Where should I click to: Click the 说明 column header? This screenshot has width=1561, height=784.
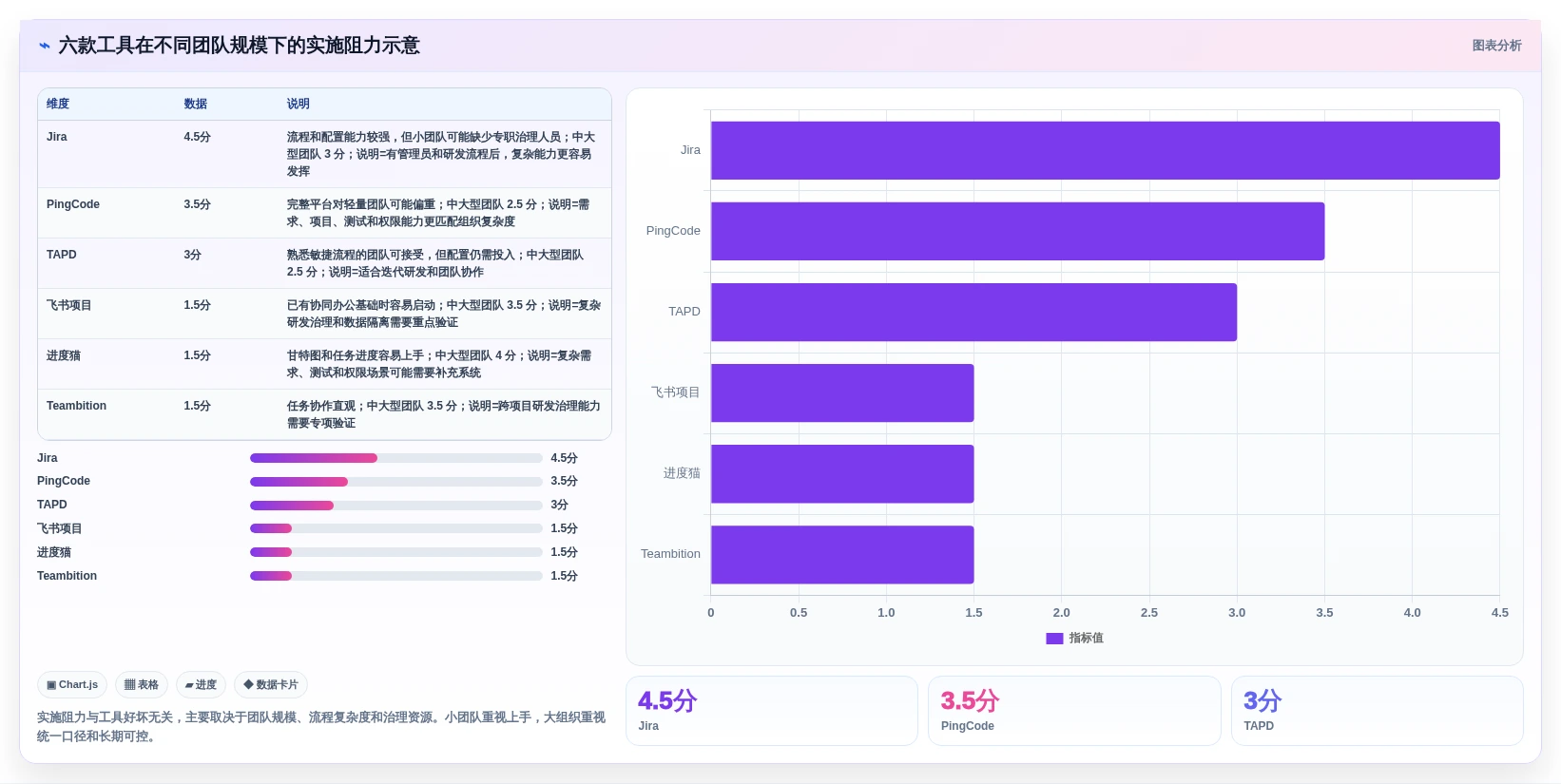tap(299, 104)
